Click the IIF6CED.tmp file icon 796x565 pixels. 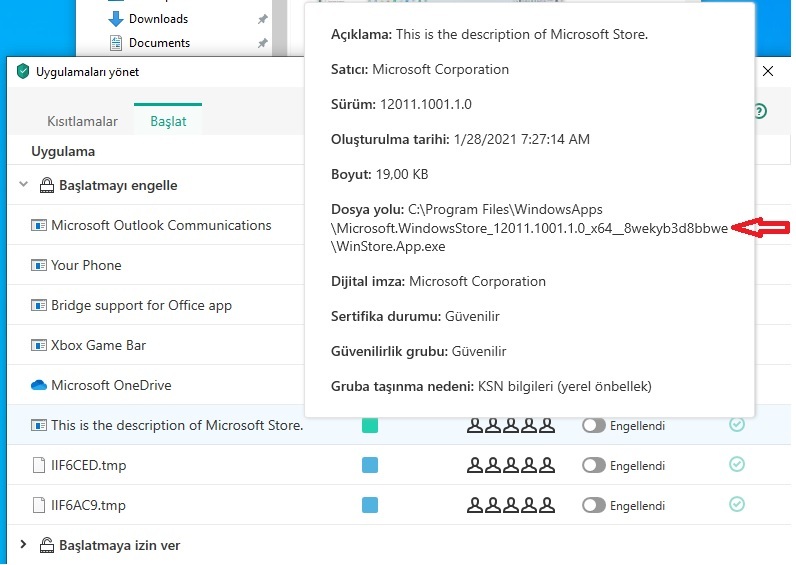(39, 466)
